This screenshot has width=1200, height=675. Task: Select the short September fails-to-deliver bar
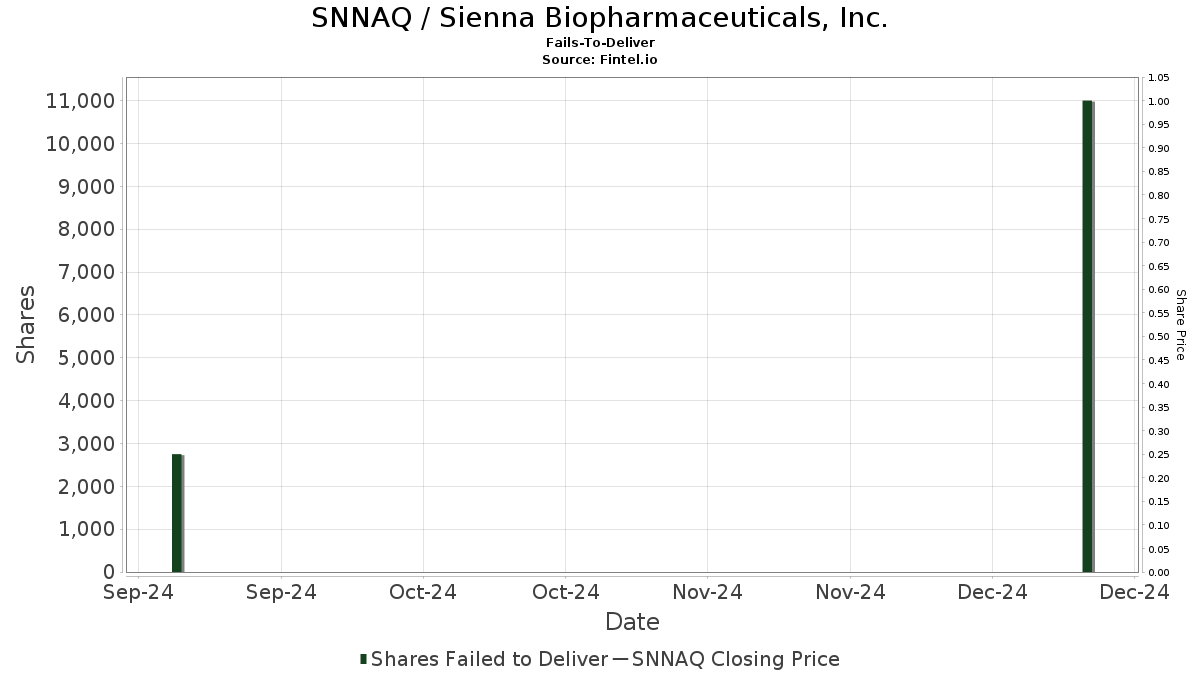pyautogui.click(x=177, y=513)
